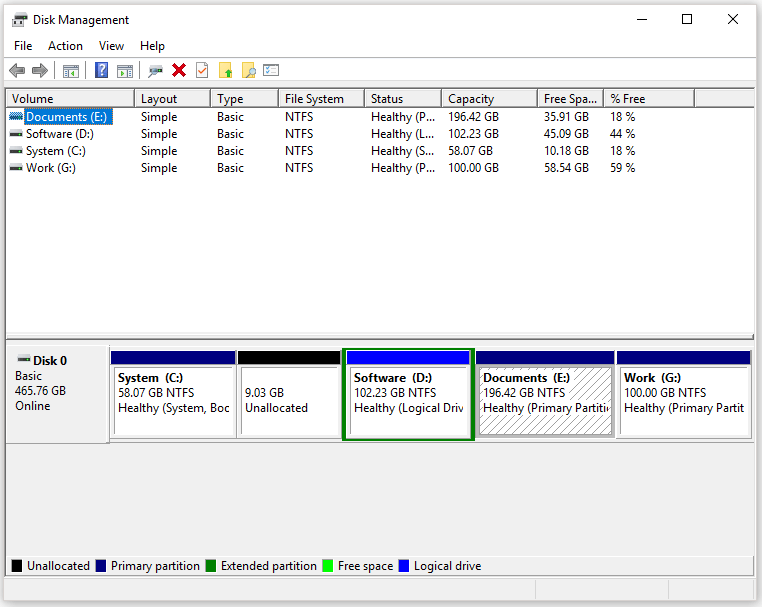The image size is (762, 607).
Task: Select the Work (G:) partition block
Action: coord(684,395)
